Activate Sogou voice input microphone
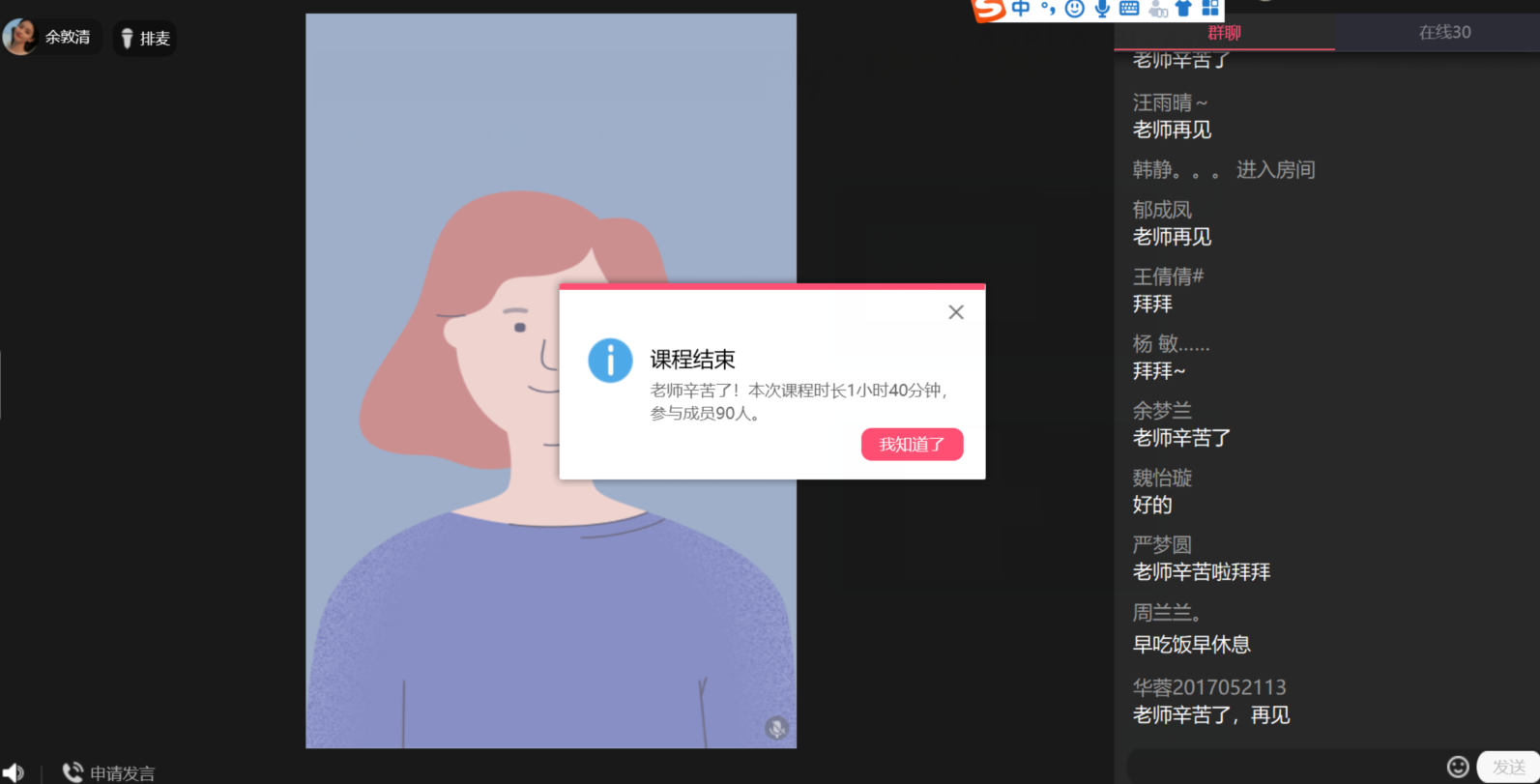Viewport: 1540px width, 784px height. tap(1101, 9)
